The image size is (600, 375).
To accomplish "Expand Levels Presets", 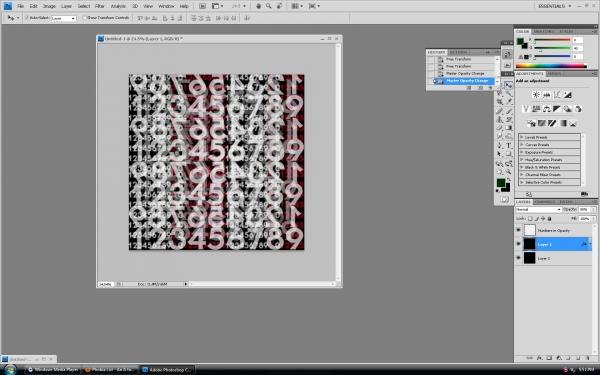I will [522, 137].
